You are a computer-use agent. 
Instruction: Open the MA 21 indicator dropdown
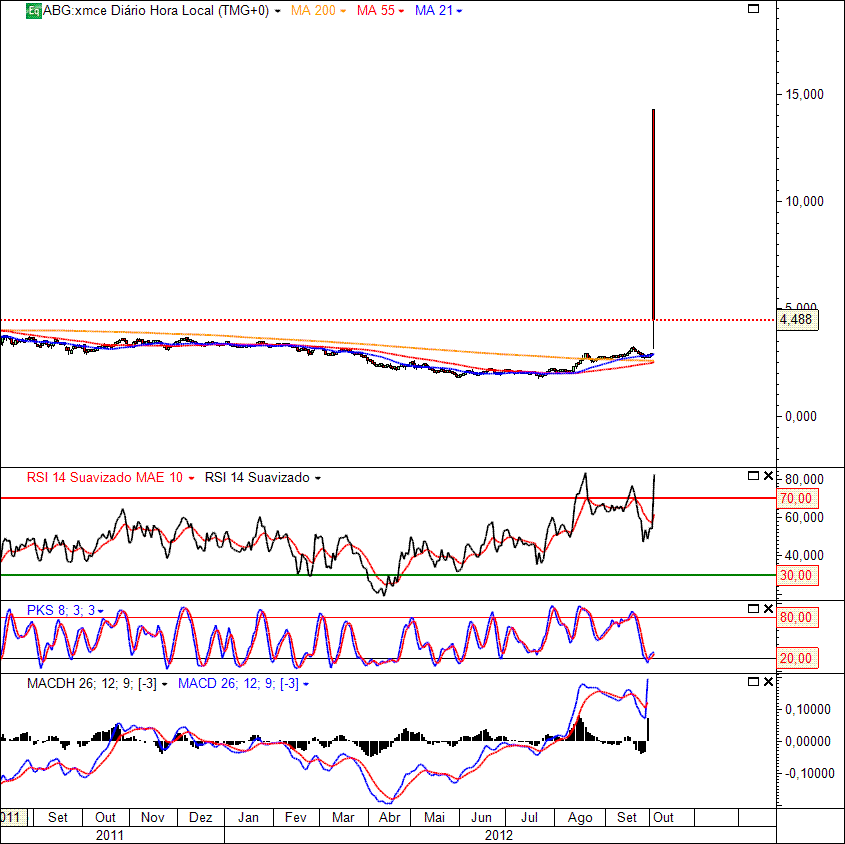point(459,11)
